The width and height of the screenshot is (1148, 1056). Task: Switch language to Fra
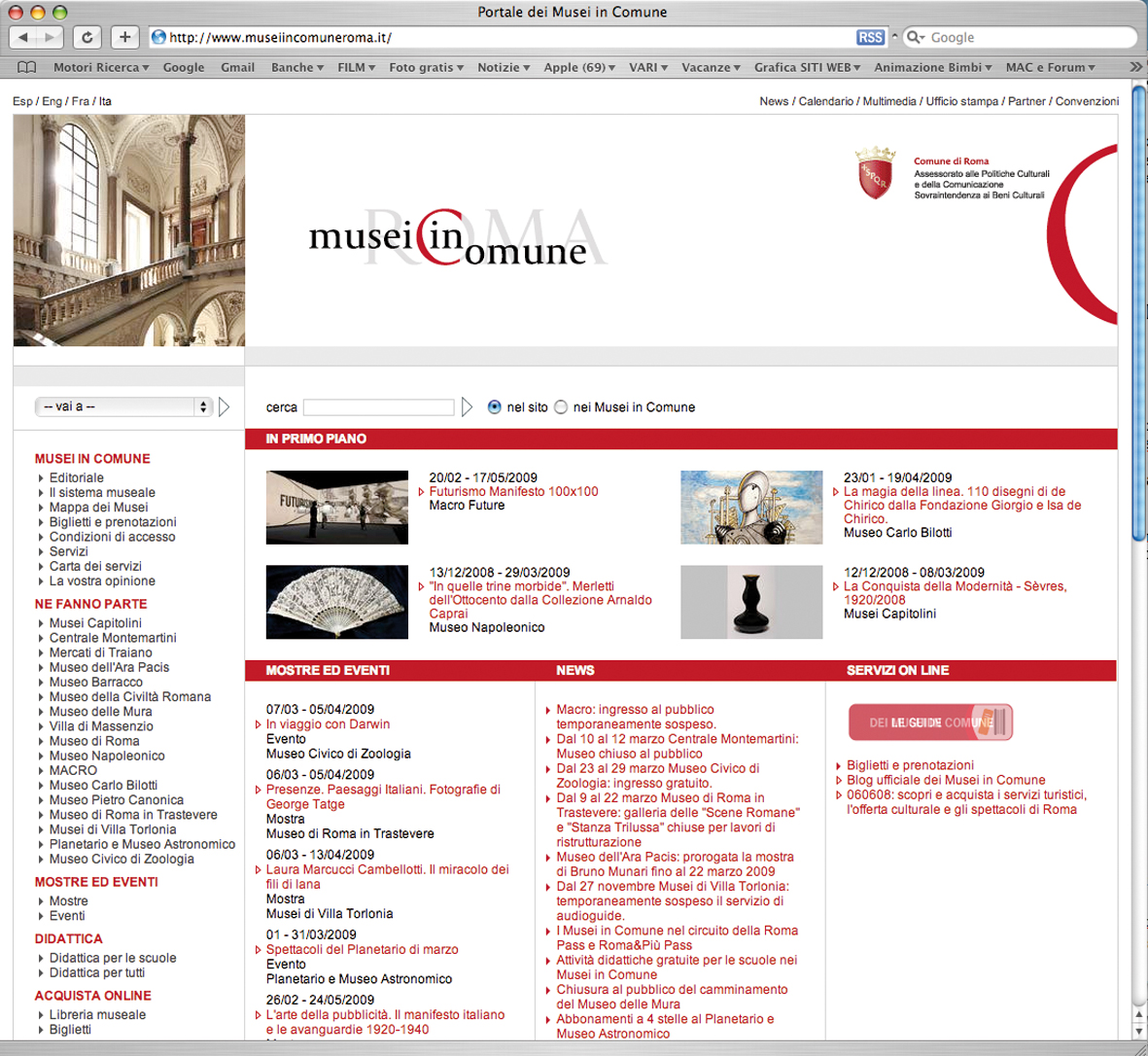81,101
